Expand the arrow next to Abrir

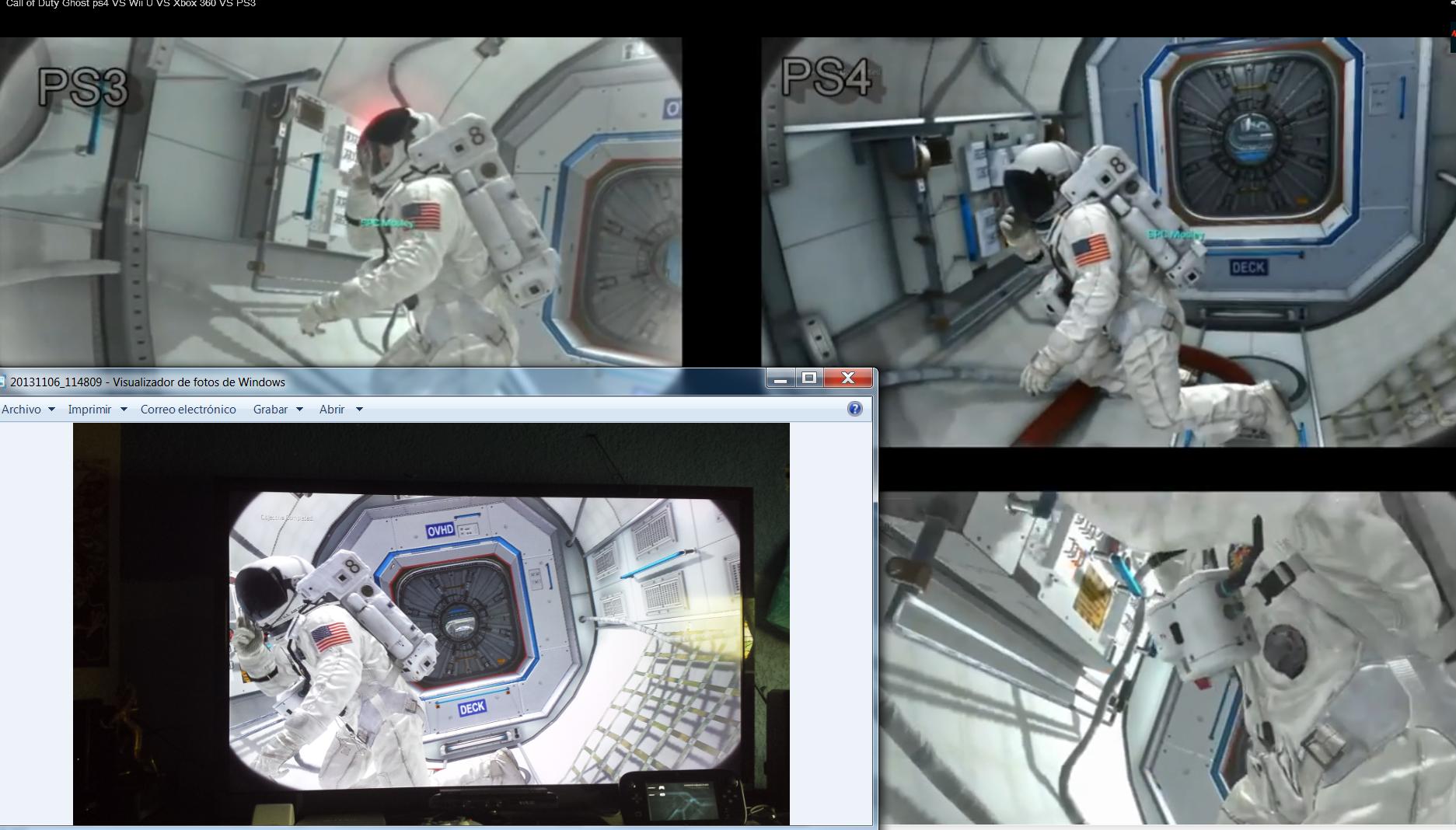[359, 410]
